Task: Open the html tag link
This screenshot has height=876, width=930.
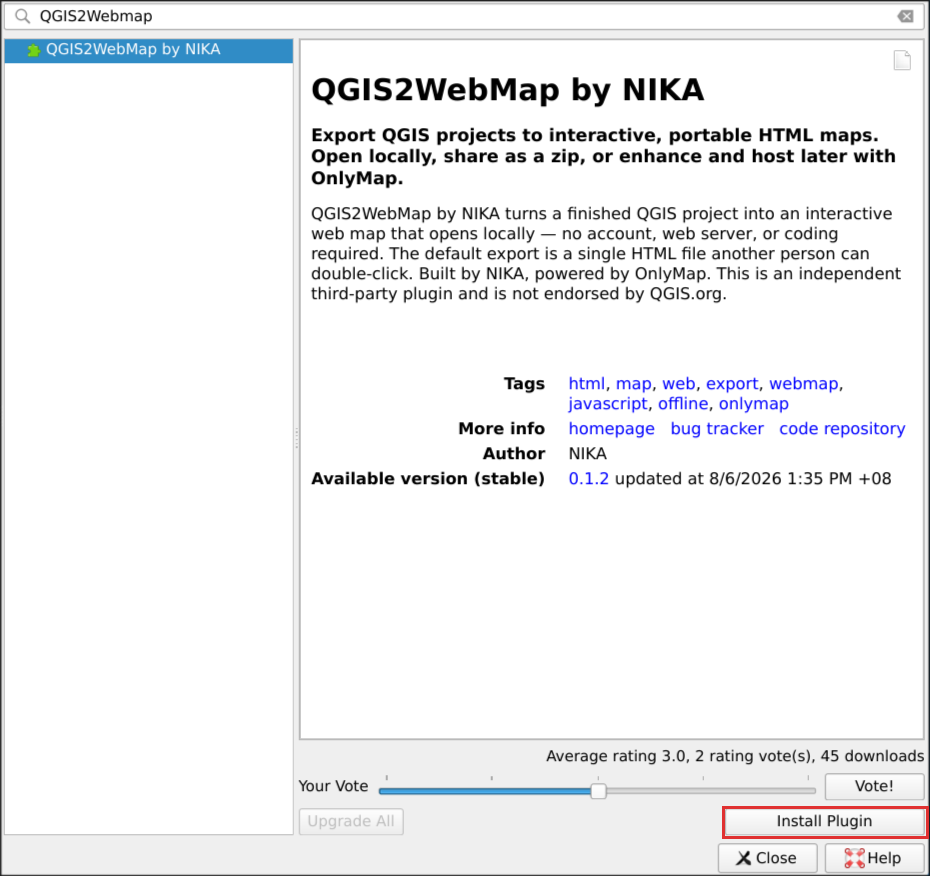Action: [587, 384]
